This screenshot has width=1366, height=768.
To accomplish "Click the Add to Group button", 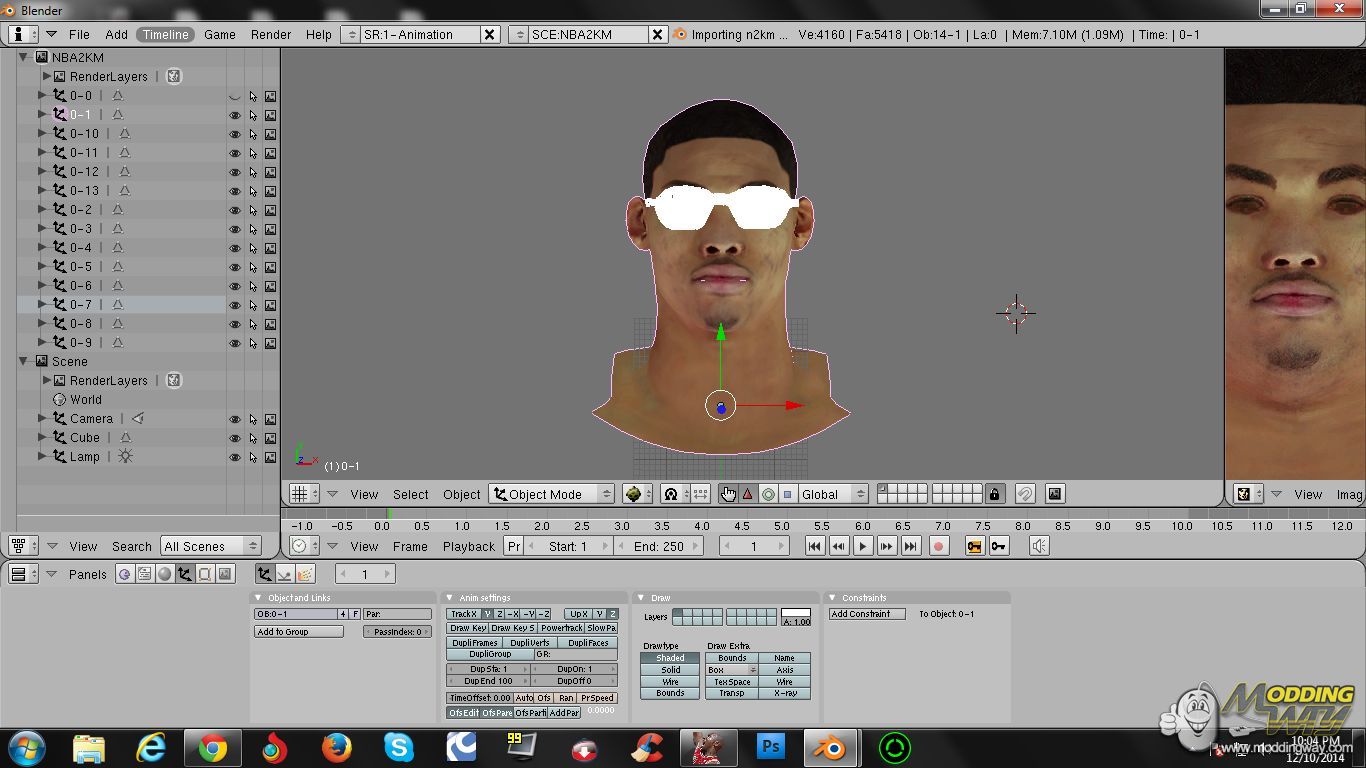I will (298, 632).
